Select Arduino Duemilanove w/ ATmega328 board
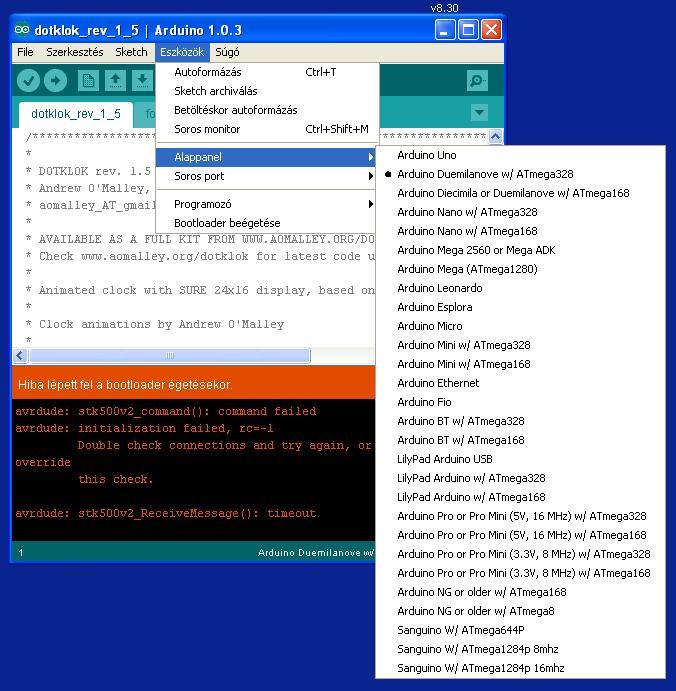Image resolution: width=676 pixels, height=691 pixels. (x=520, y=174)
